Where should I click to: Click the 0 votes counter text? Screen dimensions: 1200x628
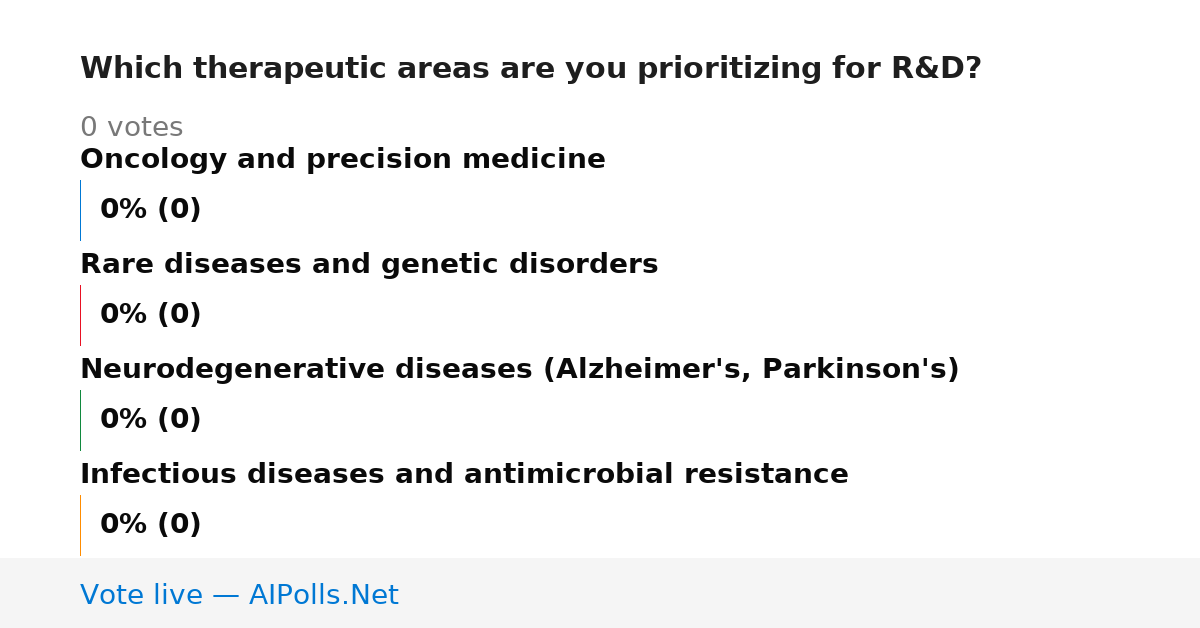pyautogui.click(x=132, y=128)
